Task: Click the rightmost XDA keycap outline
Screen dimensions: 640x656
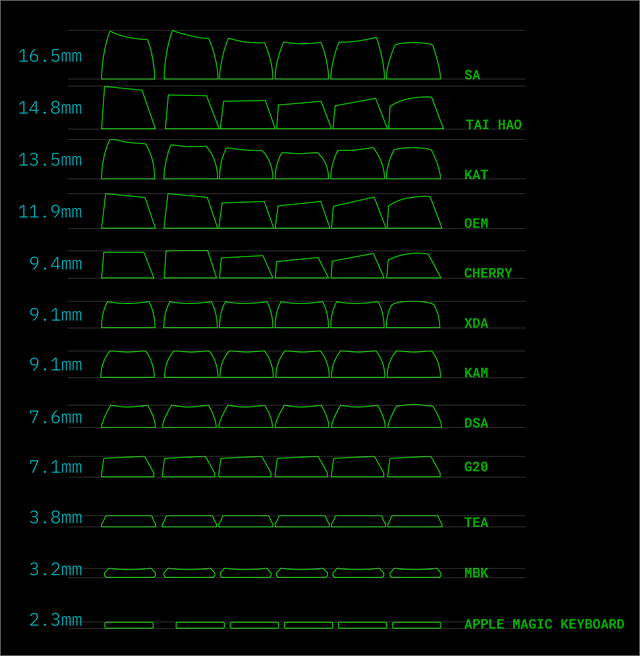Action: point(413,315)
